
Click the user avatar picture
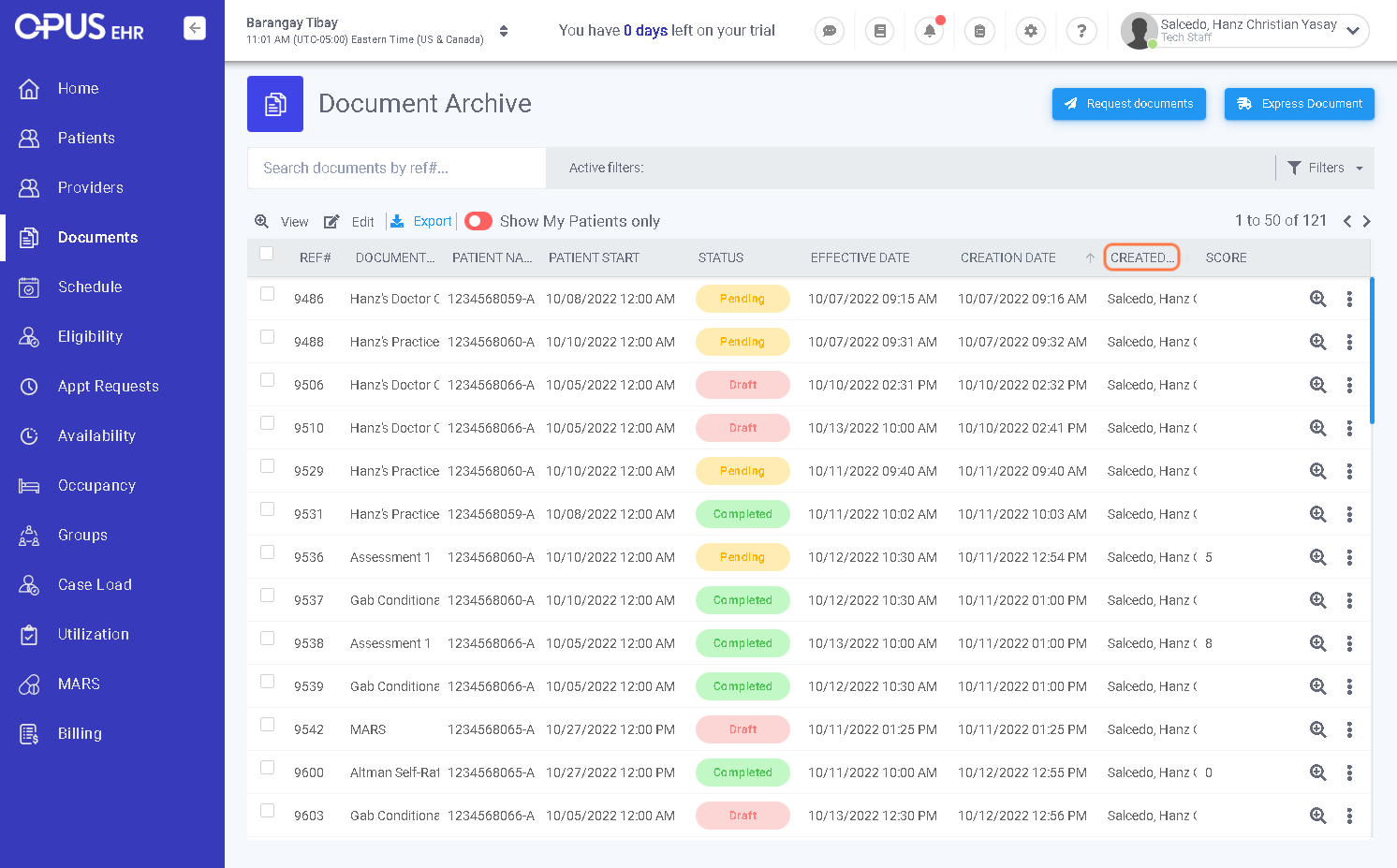pos(1139,31)
